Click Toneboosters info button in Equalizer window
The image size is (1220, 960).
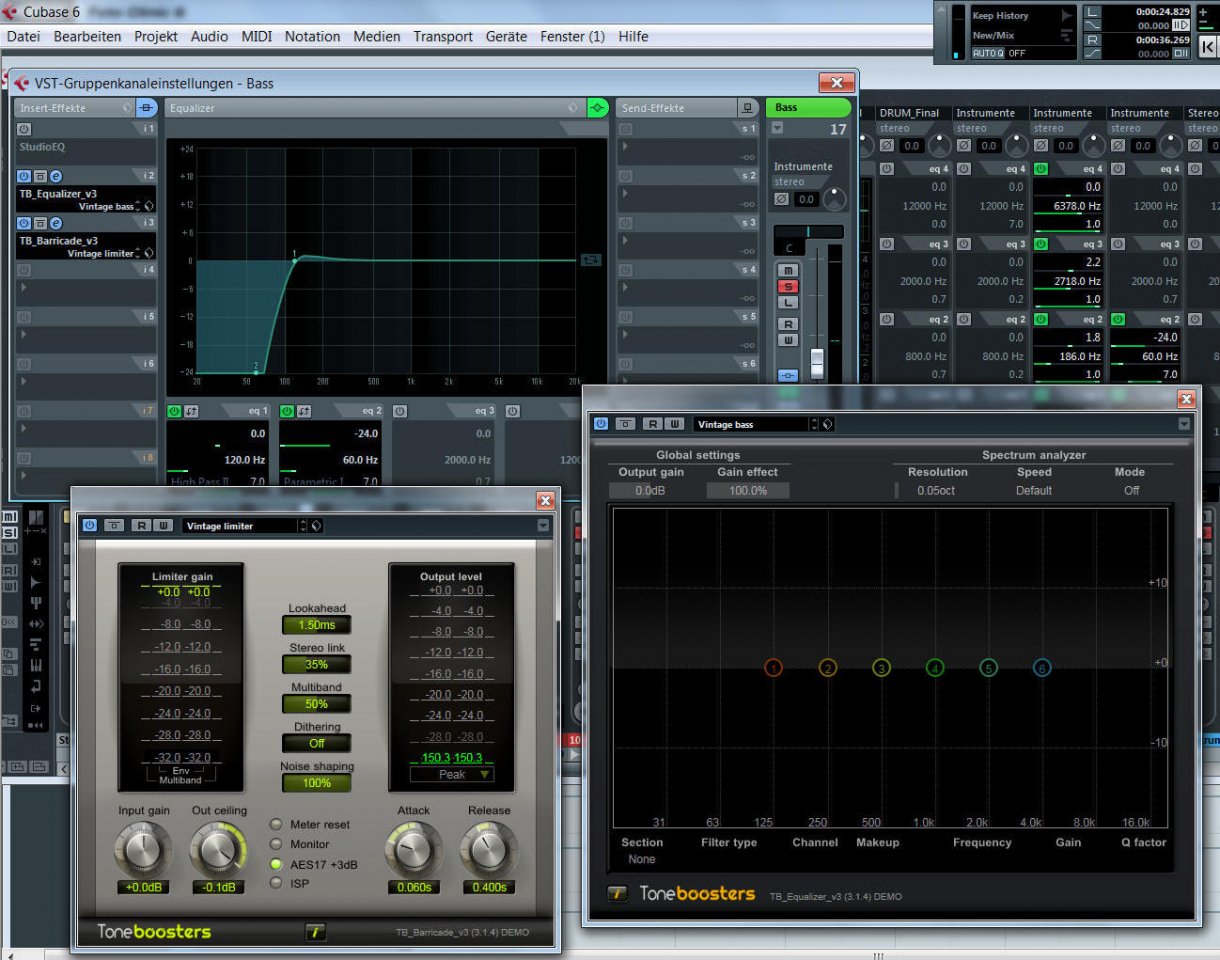tap(618, 894)
